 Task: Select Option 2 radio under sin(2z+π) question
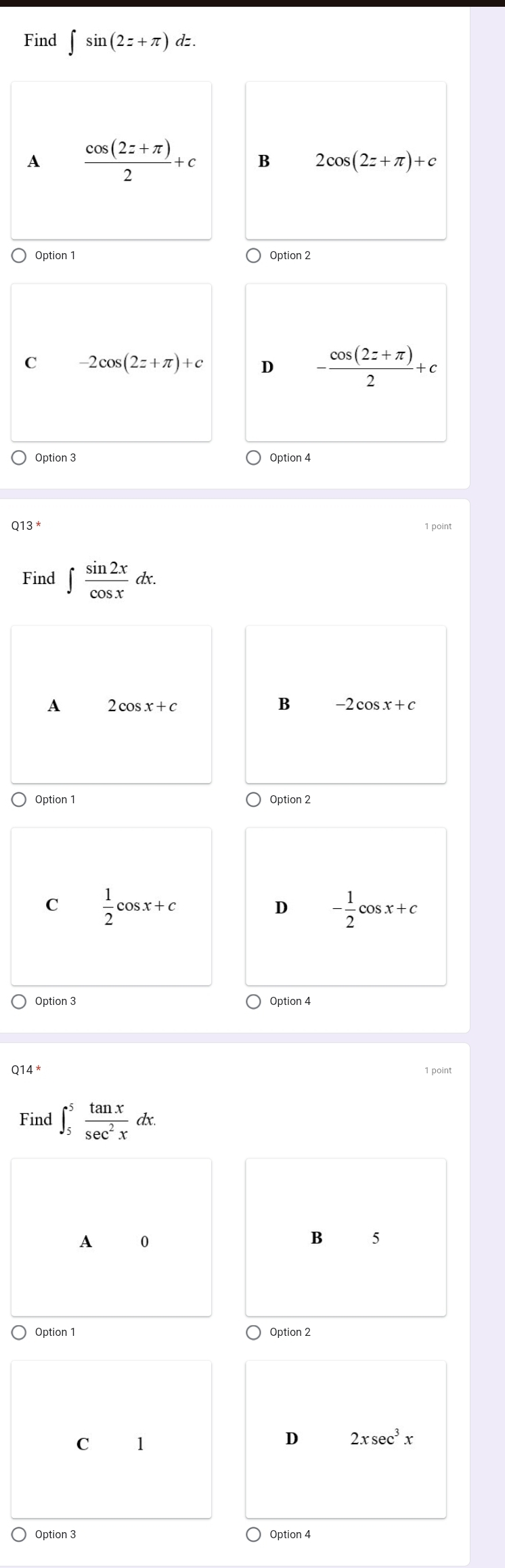click(254, 255)
